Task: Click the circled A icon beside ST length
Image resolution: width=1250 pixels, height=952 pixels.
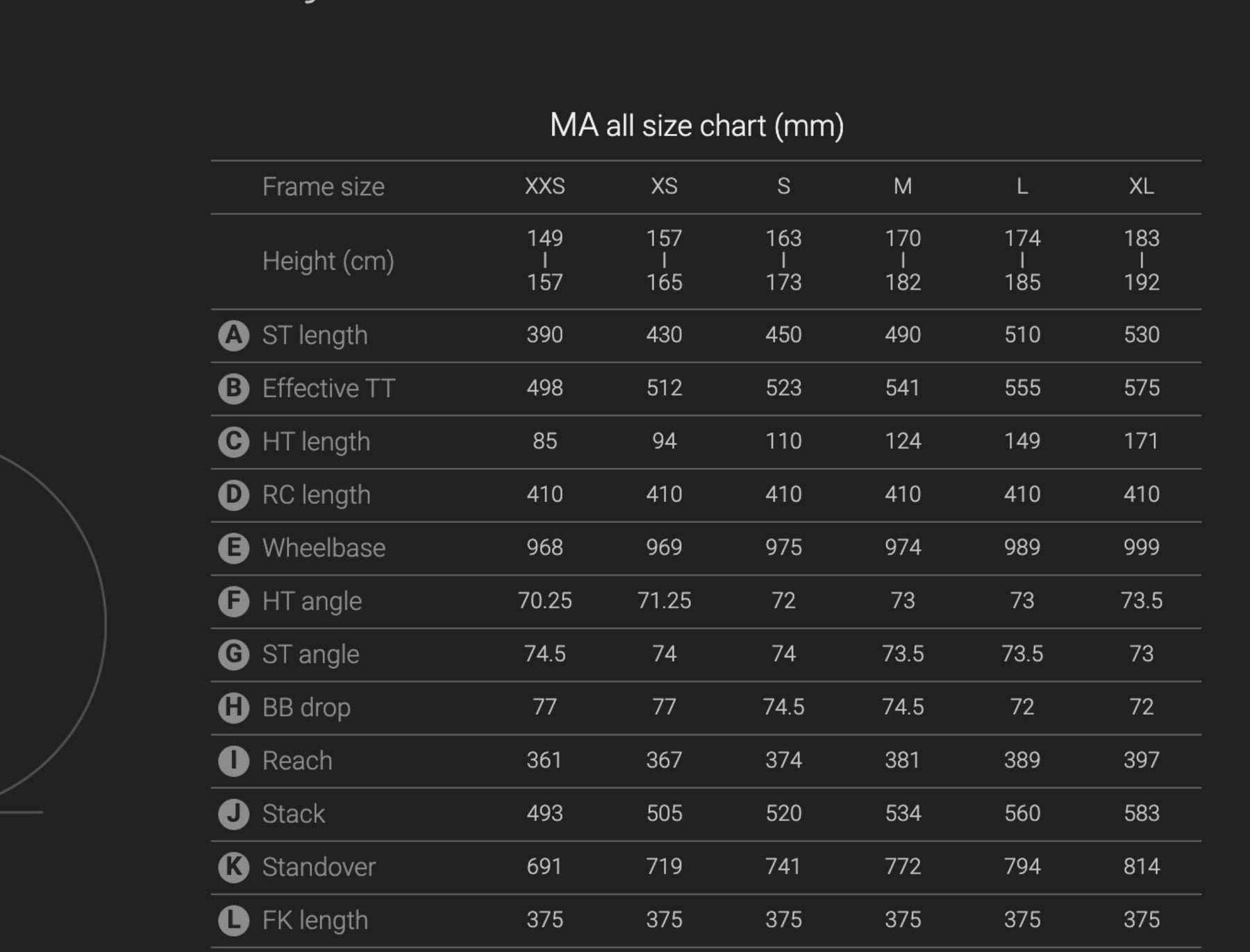Action: (x=234, y=335)
